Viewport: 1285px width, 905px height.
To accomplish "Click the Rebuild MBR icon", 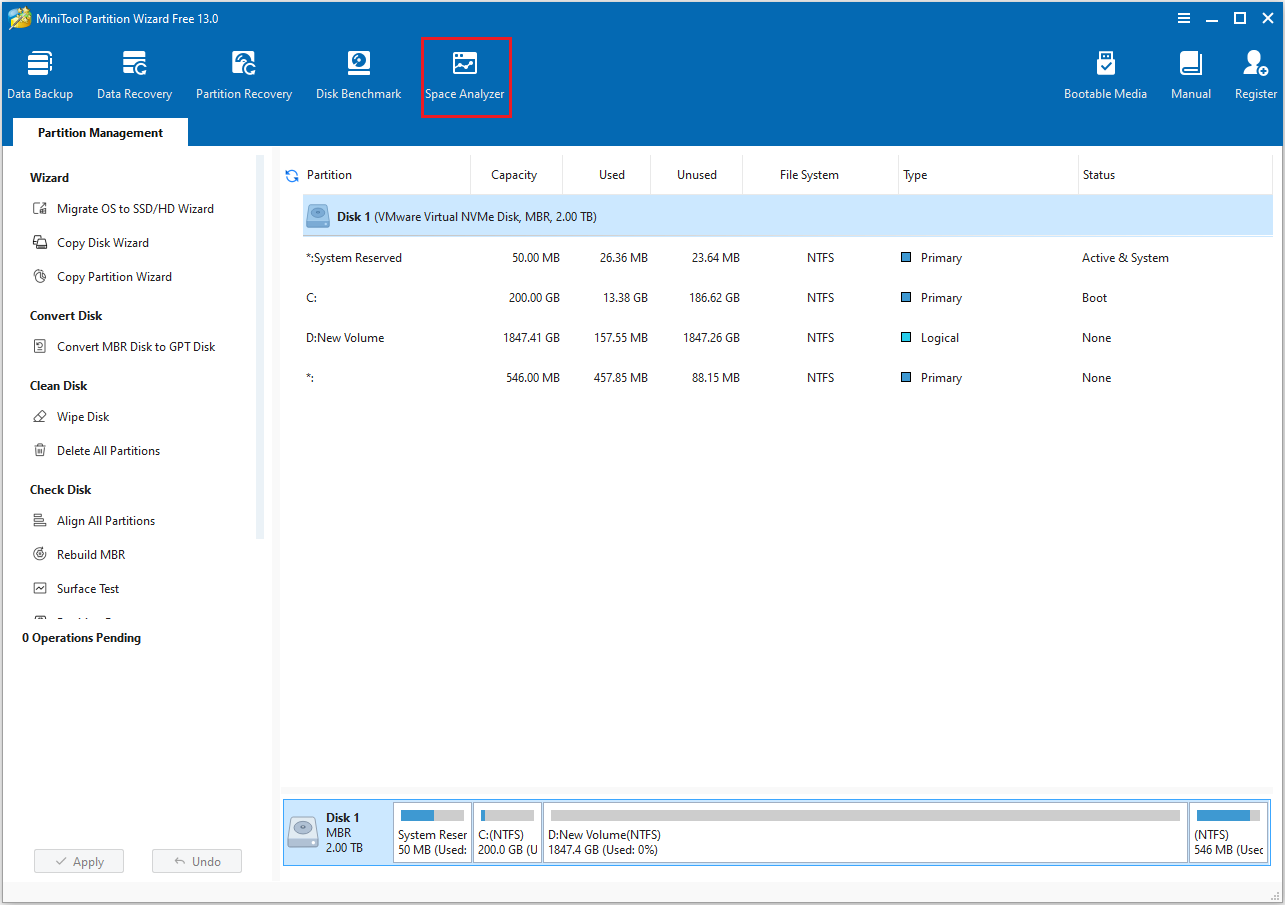I will click(x=40, y=555).
